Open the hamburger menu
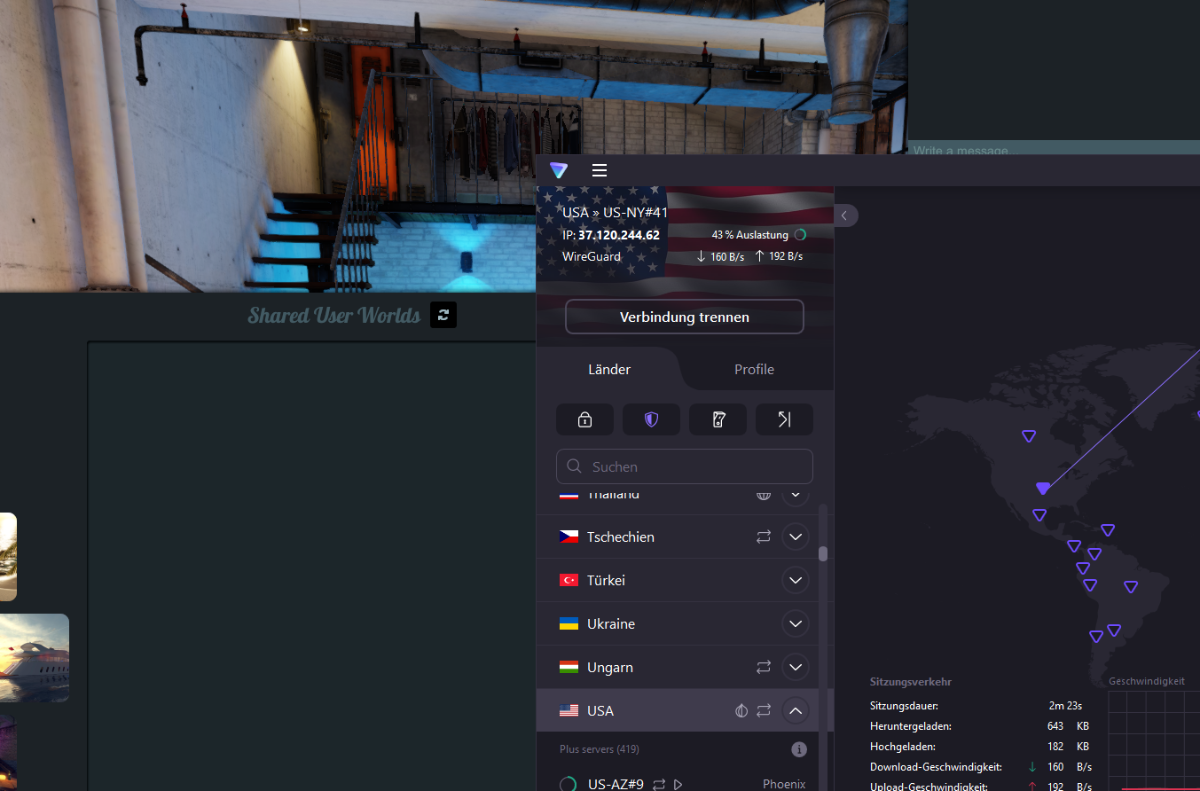The width and height of the screenshot is (1200, 791). [599, 170]
